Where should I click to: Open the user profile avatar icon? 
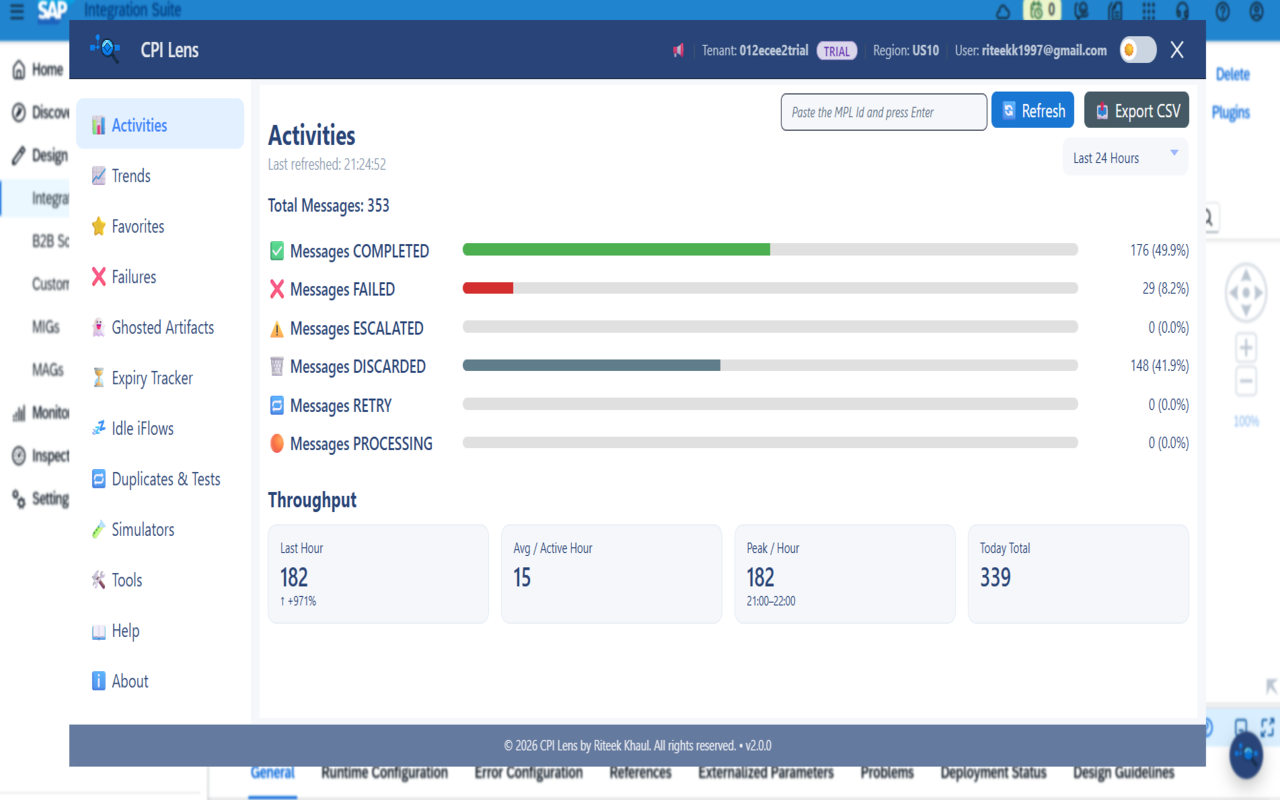point(1257,11)
